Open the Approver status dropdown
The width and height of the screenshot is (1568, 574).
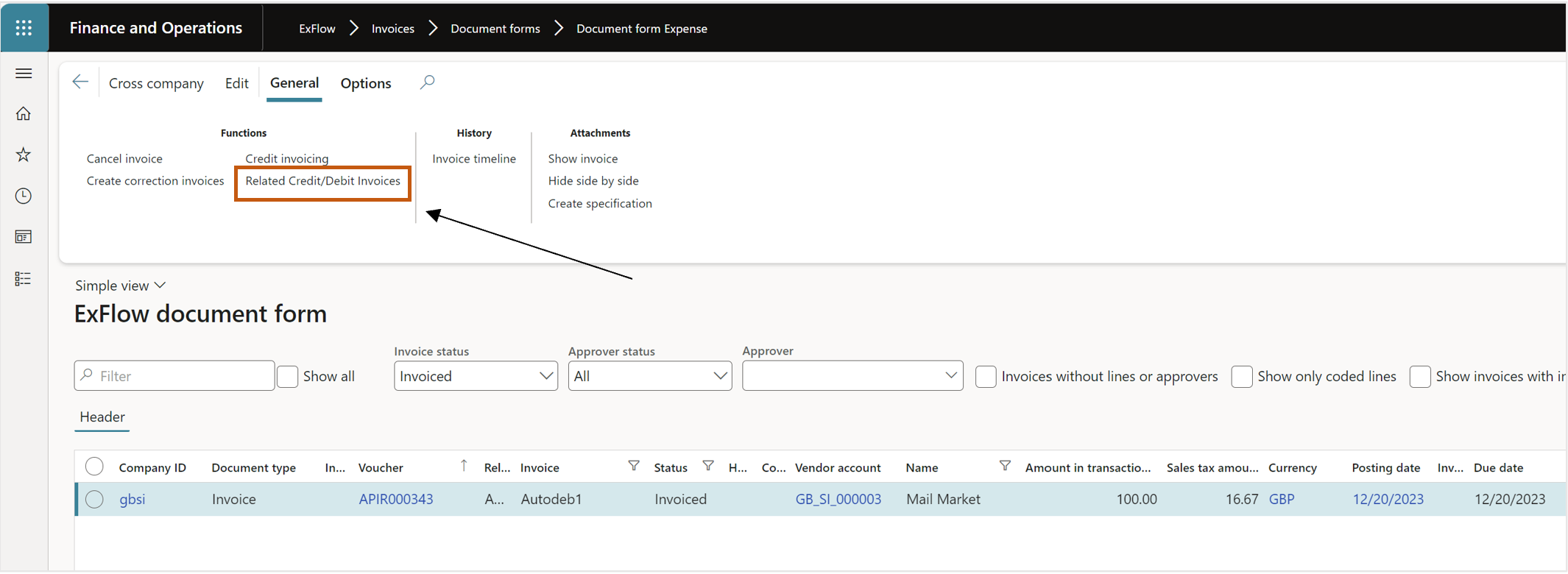[650, 376]
